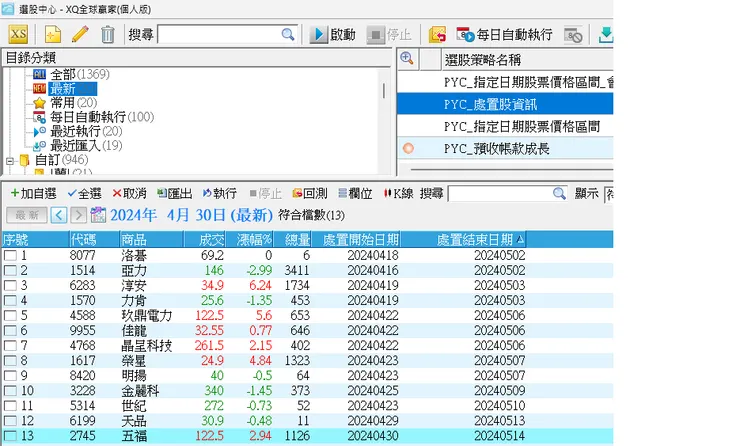The width and height of the screenshot is (740, 446).
Task: Check the box for row 2 亞力
Action: (x=10, y=270)
